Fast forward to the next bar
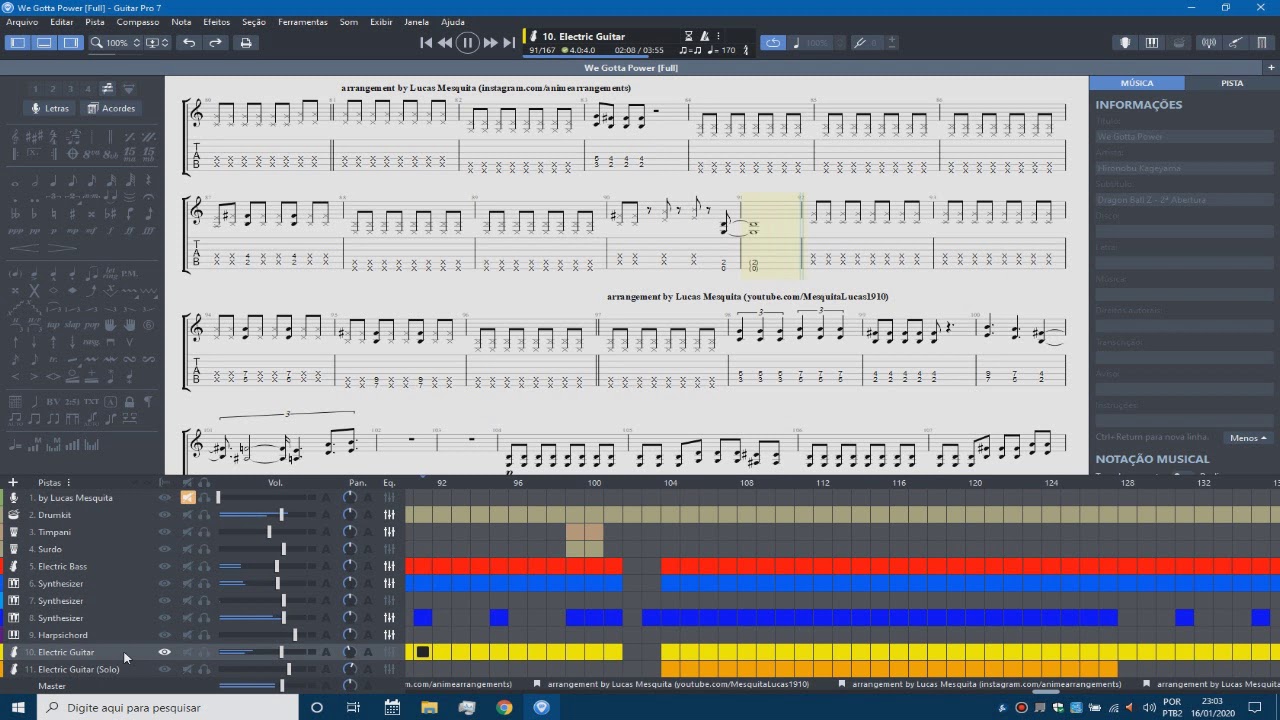Viewport: 1280px width, 720px height. 490,43
